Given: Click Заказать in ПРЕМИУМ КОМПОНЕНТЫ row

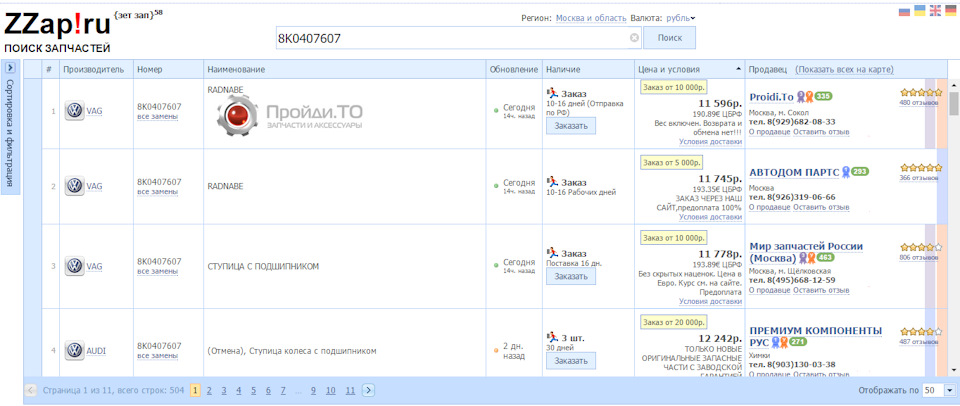Looking at the screenshot, I should pyautogui.click(x=571, y=361).
